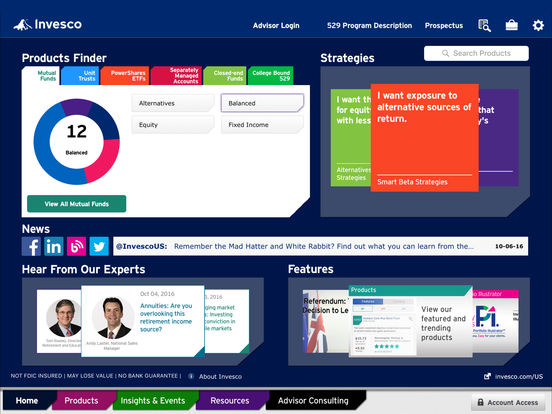Open the Insights & Events tab

coord(153,401)
